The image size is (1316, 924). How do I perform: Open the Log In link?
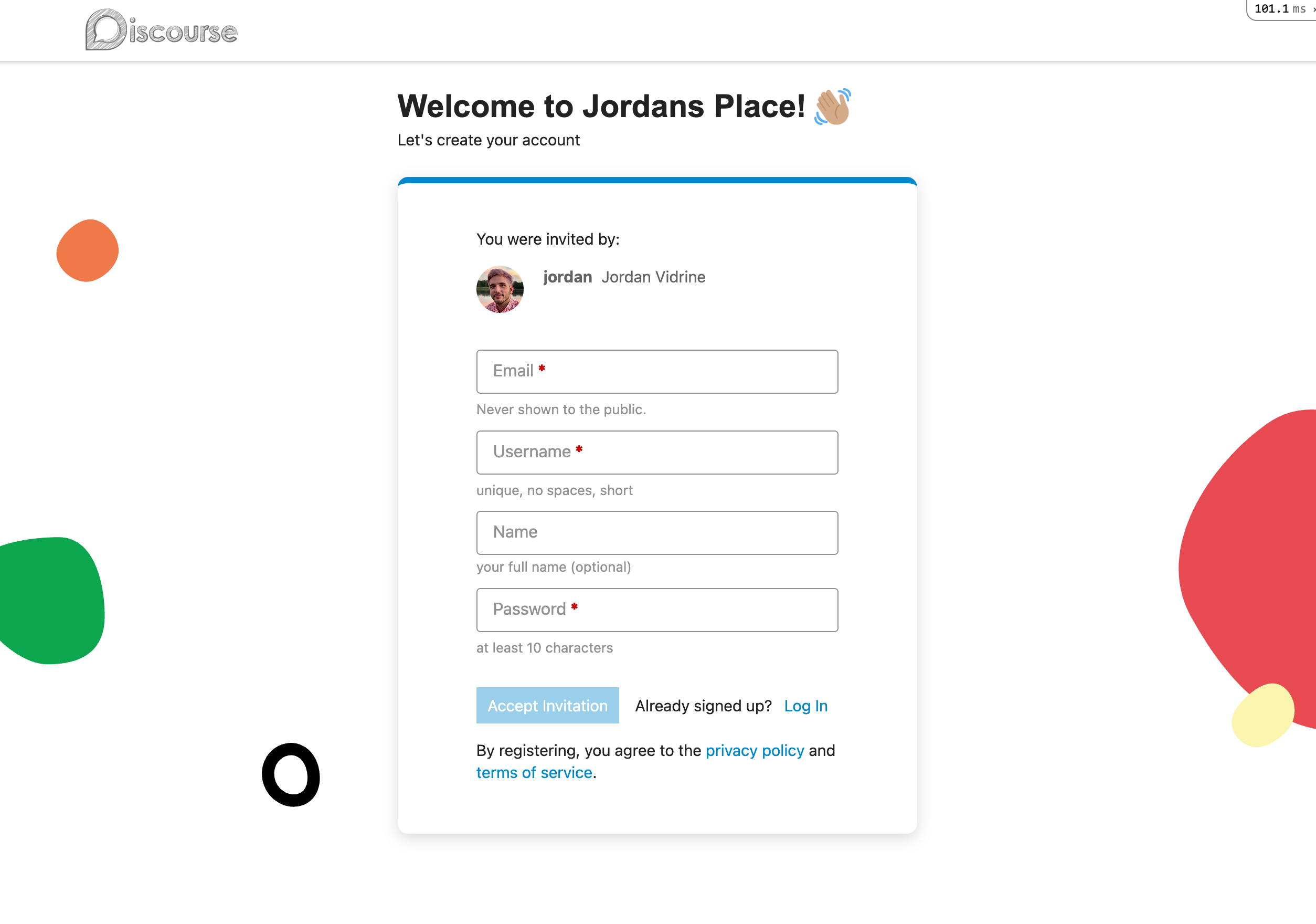(x=805, y=706)
